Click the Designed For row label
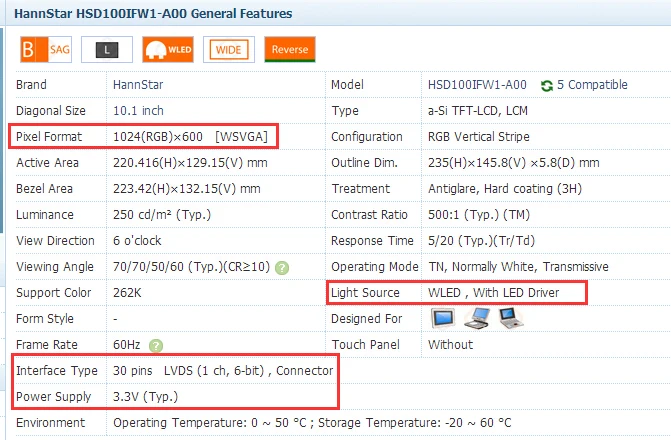 pos(367,318)
